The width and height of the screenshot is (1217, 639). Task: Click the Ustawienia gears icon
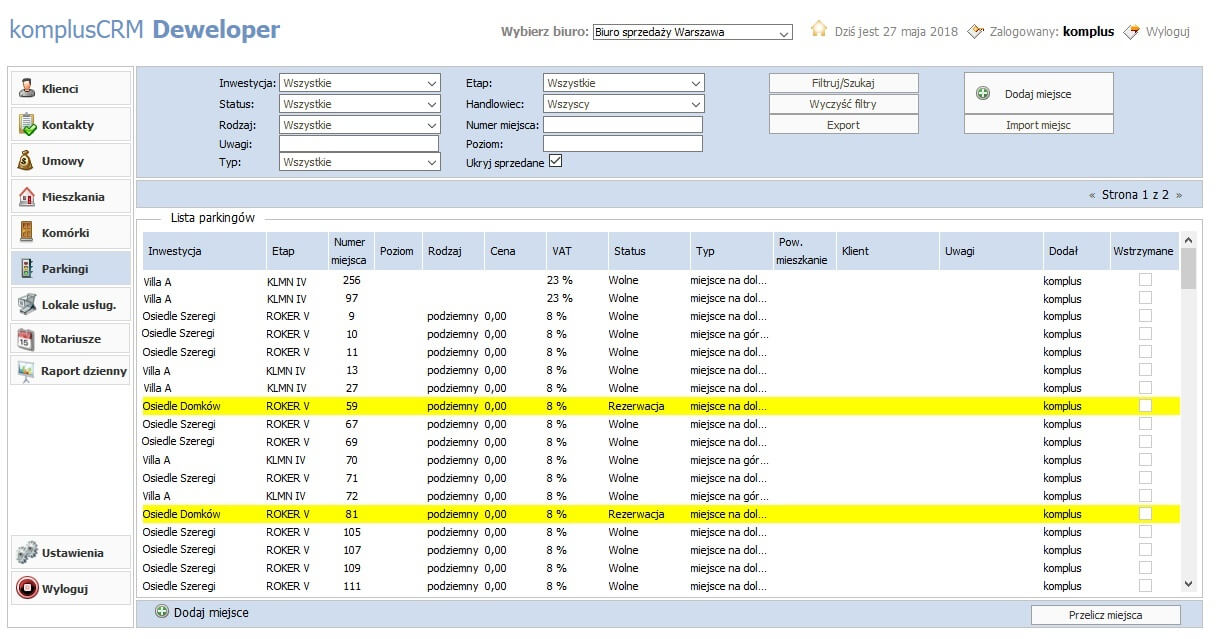[27, 552]
